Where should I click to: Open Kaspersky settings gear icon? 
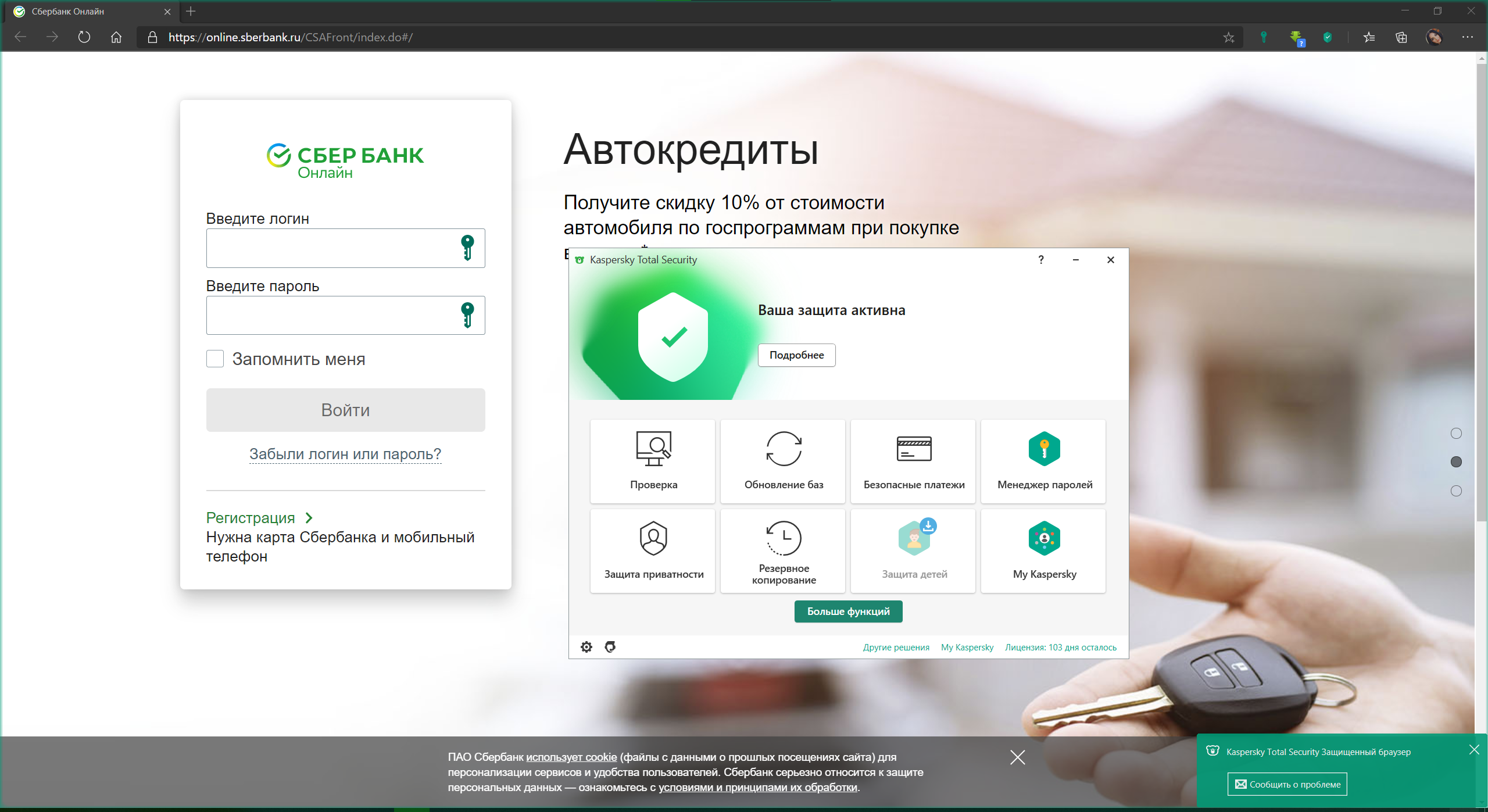[586, 647]
